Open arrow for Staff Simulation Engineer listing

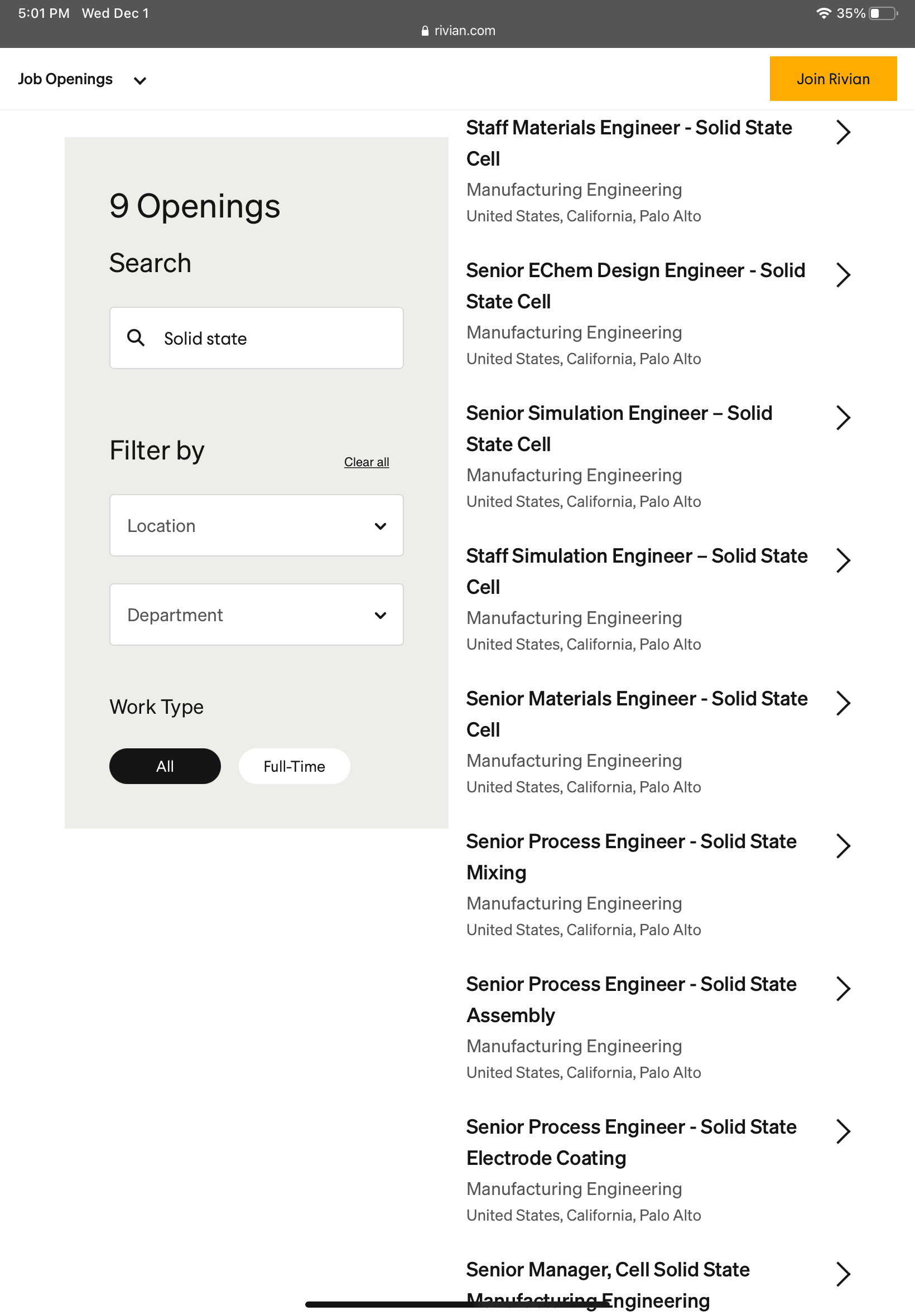843,560
